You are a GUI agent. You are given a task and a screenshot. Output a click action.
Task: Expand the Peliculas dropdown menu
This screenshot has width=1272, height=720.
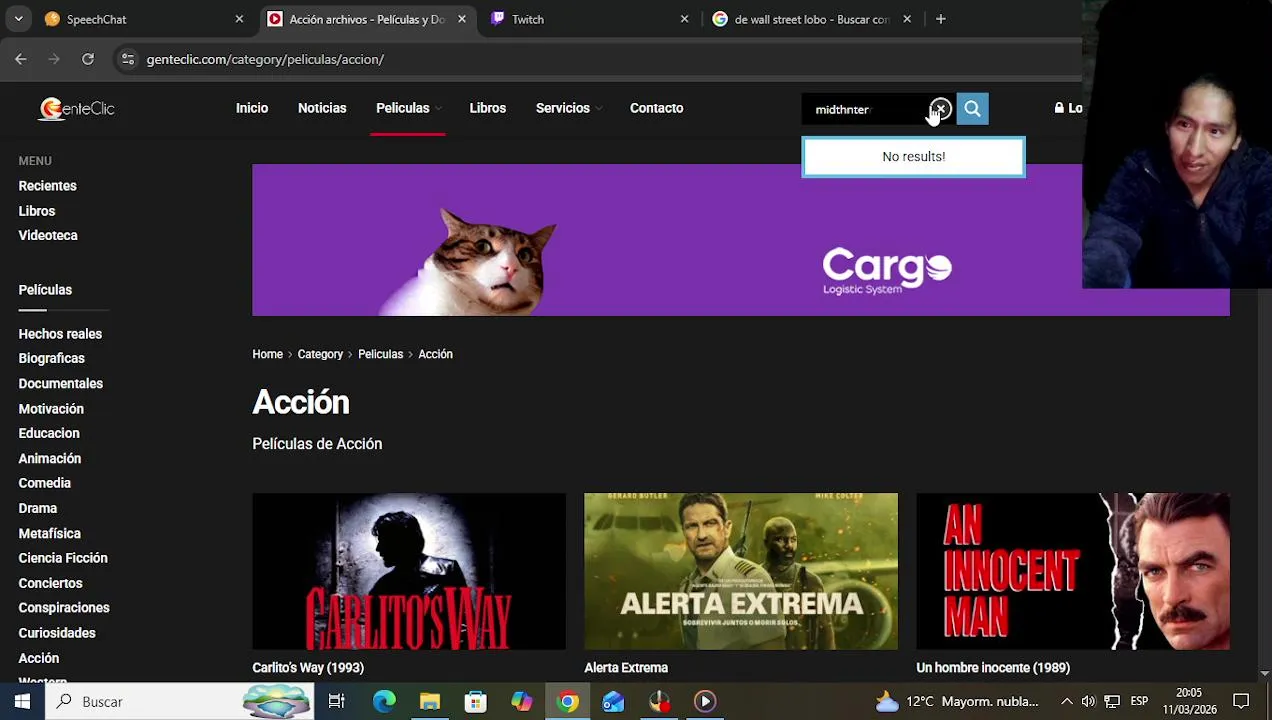pyautogui.click(x=408, y=108)
